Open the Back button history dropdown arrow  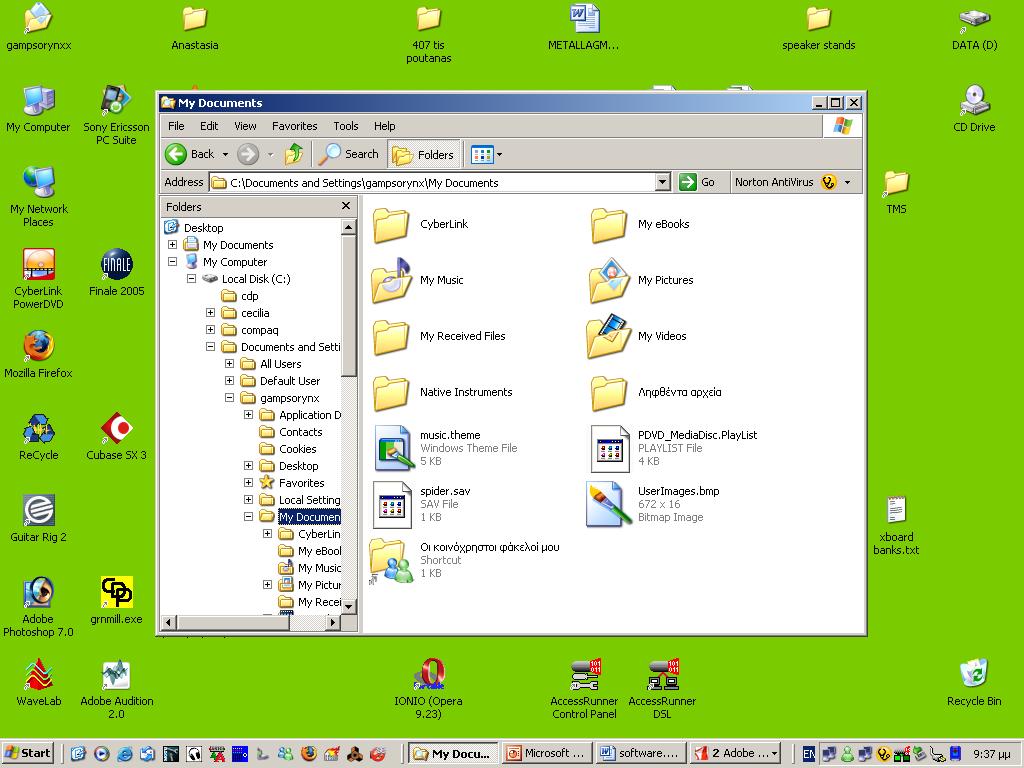tap(225, 155)
